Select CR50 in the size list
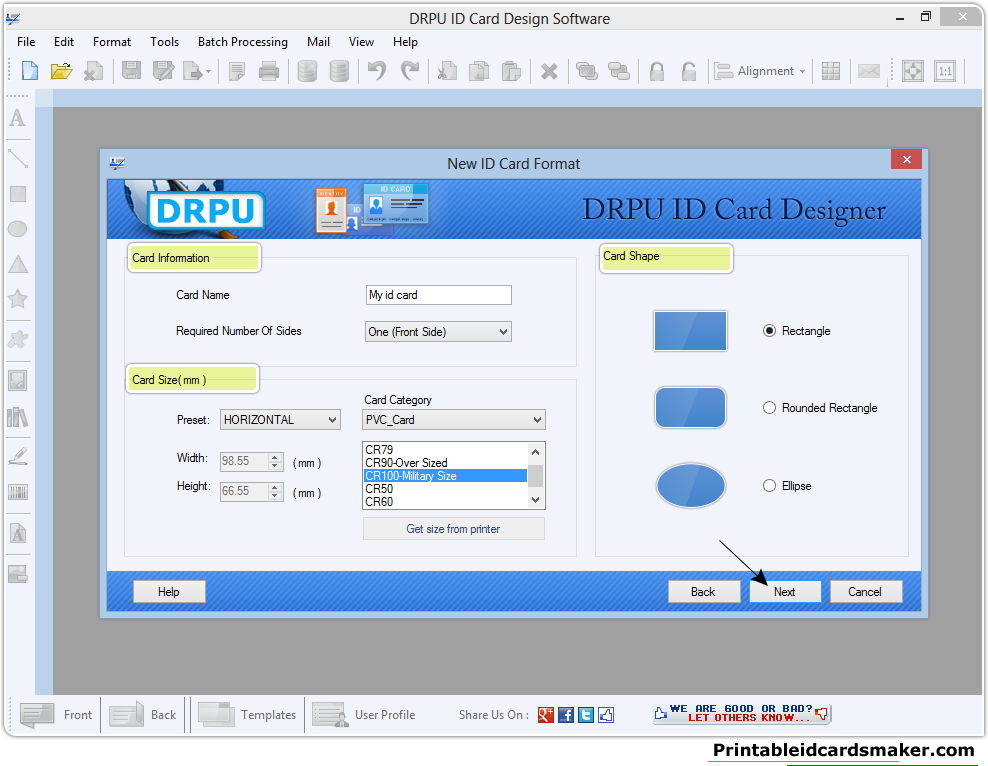The width and height of the screenshot is (988, 766). (445, 489)
